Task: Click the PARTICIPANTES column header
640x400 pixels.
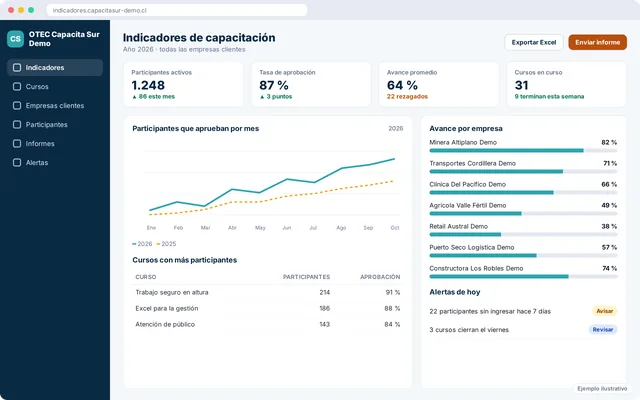Action: [x=307, y=277]
